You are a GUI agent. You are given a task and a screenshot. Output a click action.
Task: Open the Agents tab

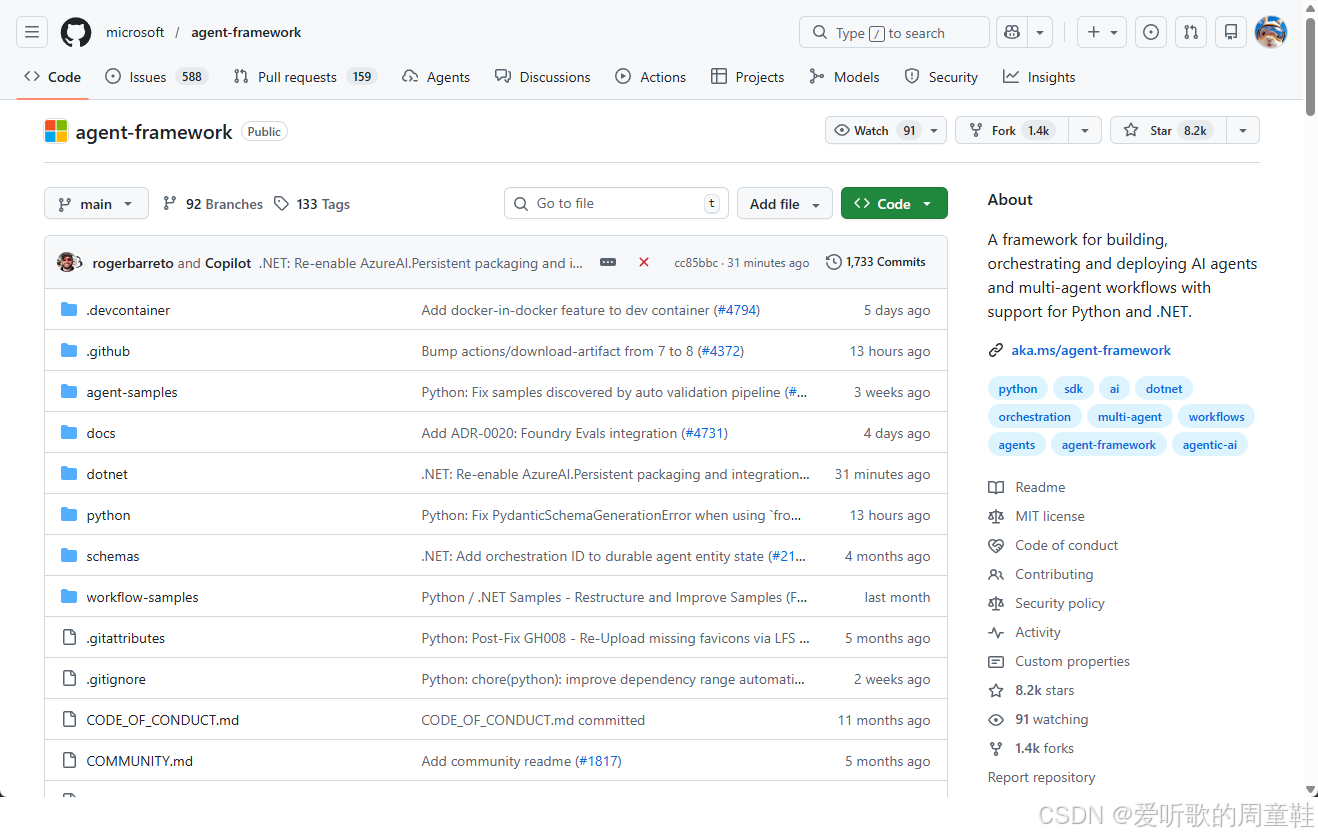click(x=436, y=77)
